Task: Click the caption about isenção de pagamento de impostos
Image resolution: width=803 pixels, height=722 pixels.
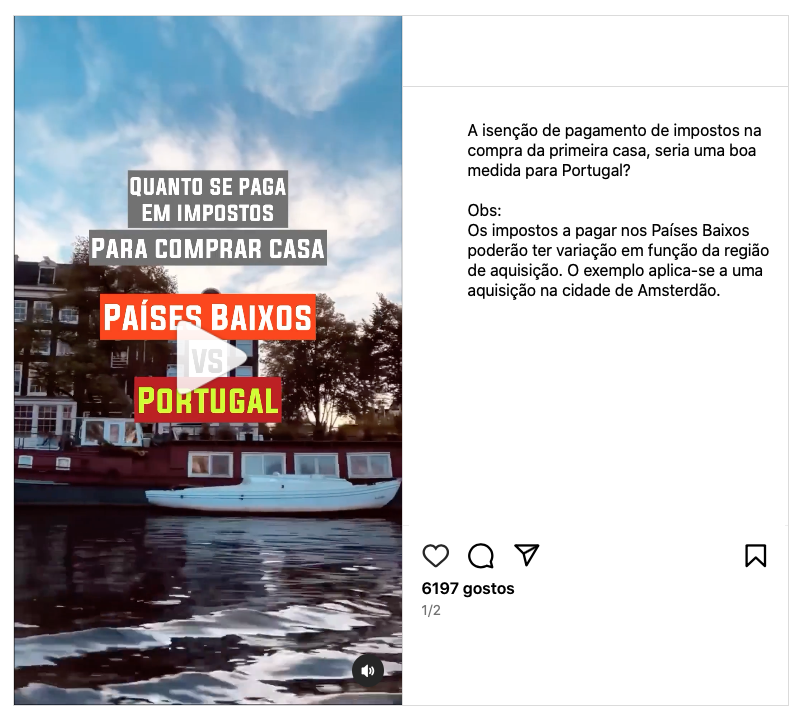Action: (x=614, y=151)
